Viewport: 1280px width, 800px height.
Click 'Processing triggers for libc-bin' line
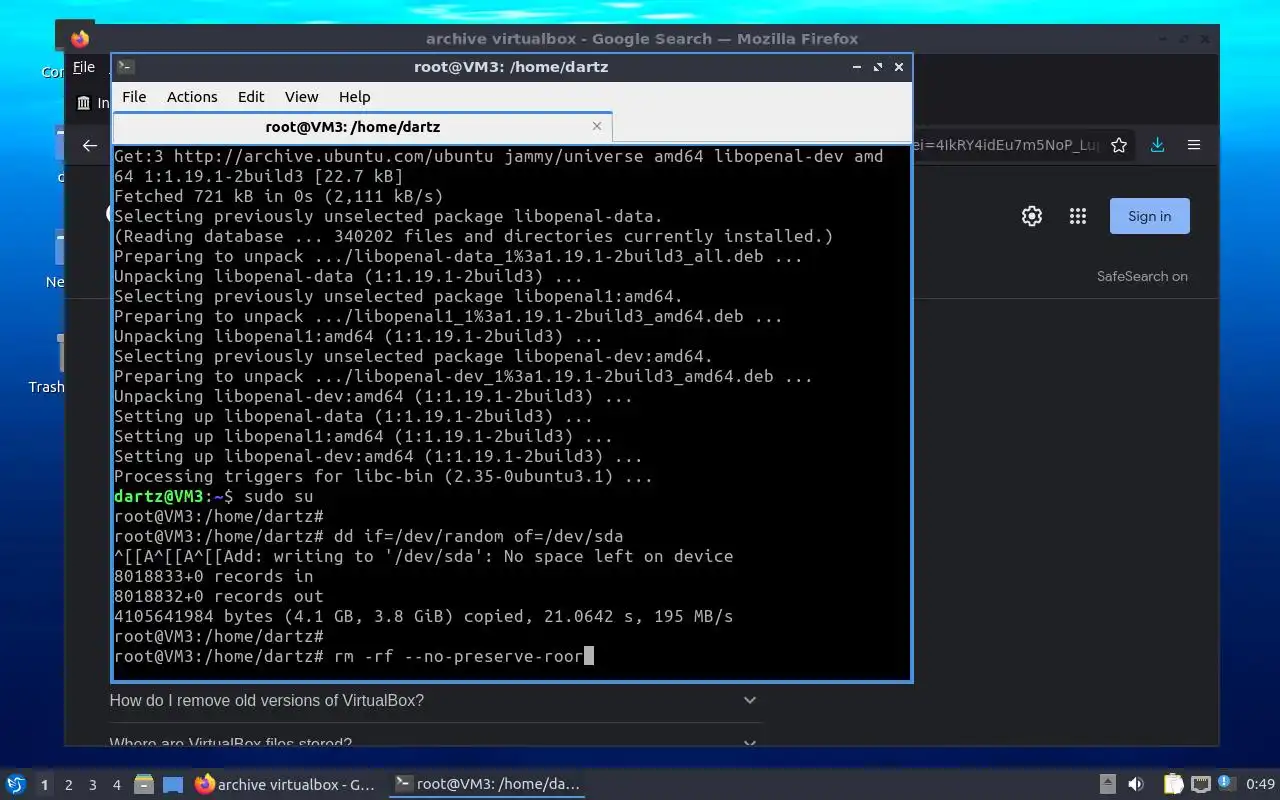383,476
